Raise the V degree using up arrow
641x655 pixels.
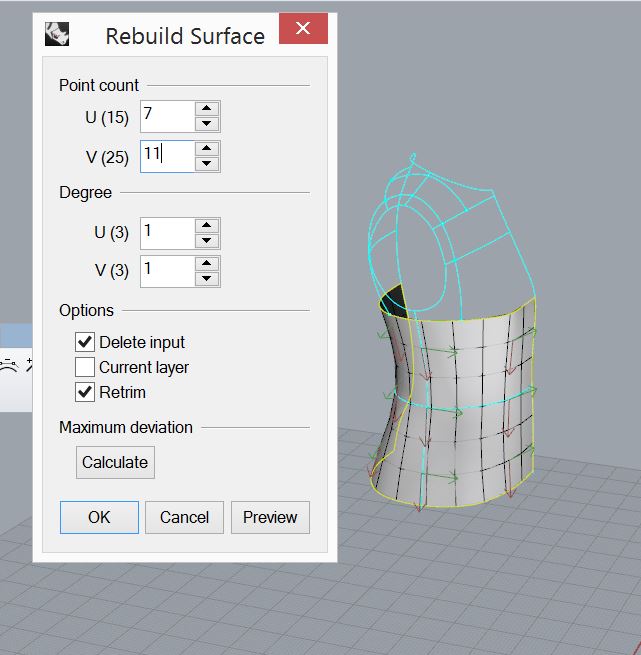(207, 264)
